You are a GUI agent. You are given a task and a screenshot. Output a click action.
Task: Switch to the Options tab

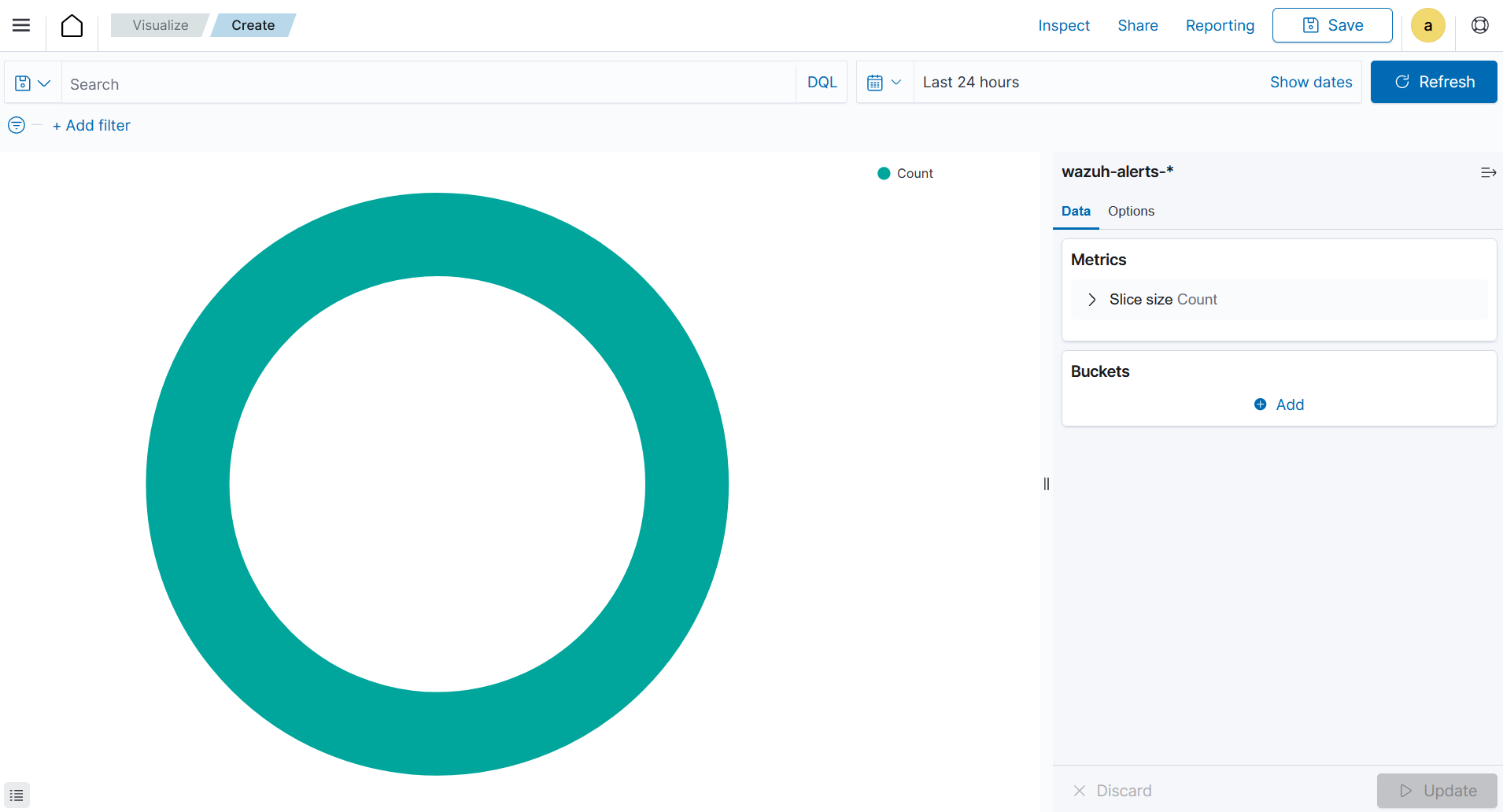(1131, 211)
